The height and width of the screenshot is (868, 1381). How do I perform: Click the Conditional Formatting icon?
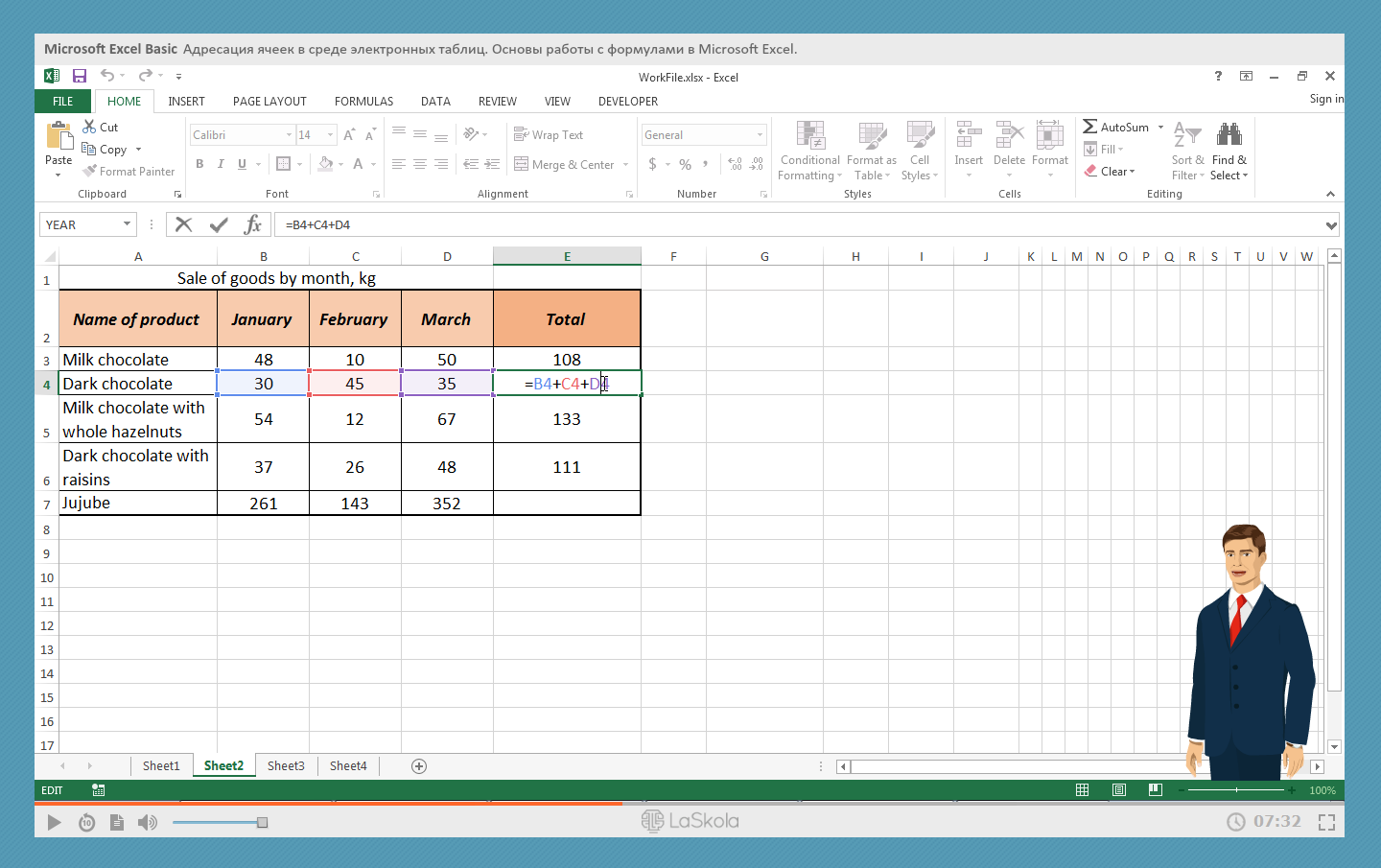[x=809, y=136]
